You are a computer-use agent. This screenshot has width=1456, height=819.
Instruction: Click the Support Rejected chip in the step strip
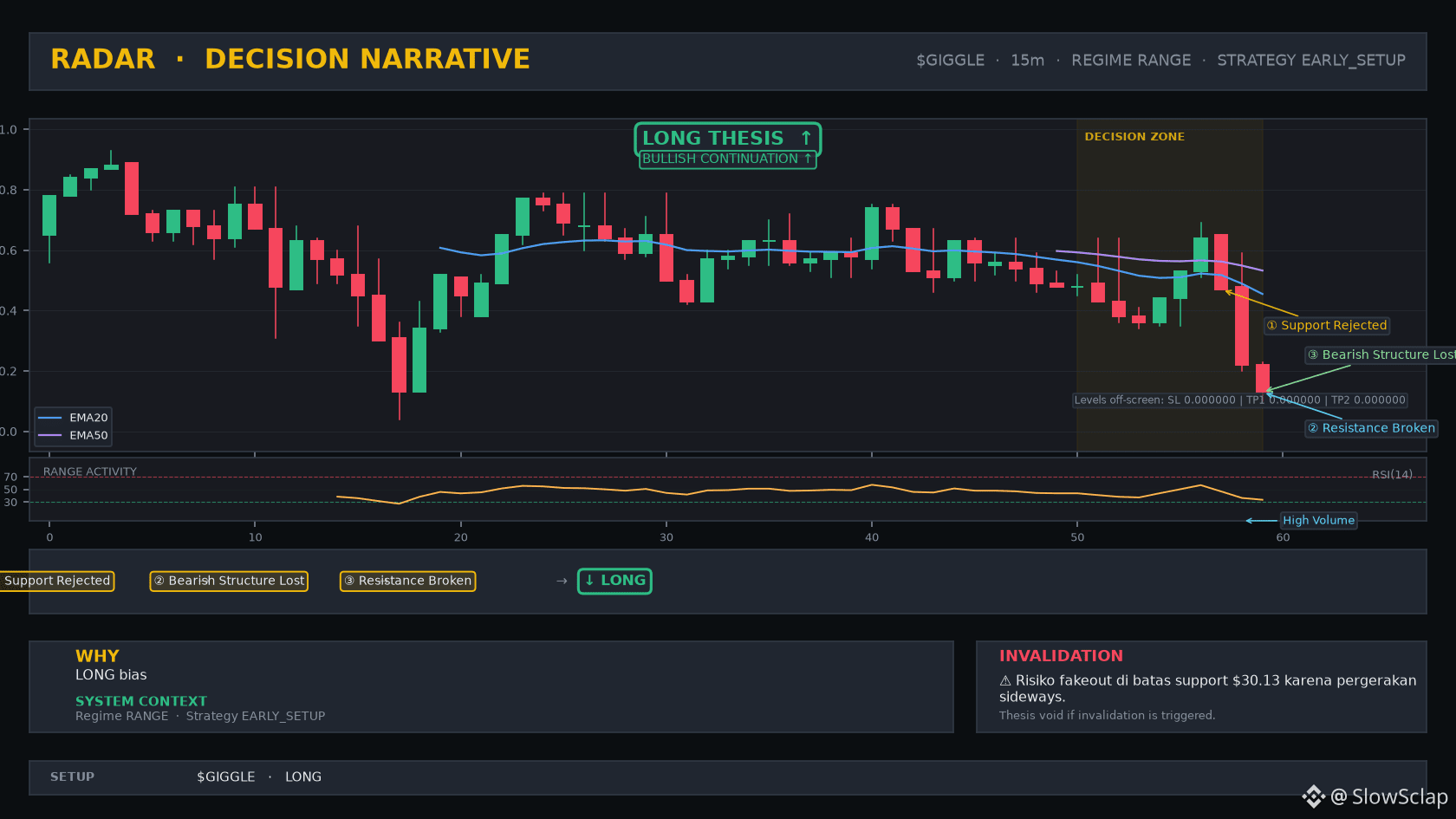pos(57,581)
